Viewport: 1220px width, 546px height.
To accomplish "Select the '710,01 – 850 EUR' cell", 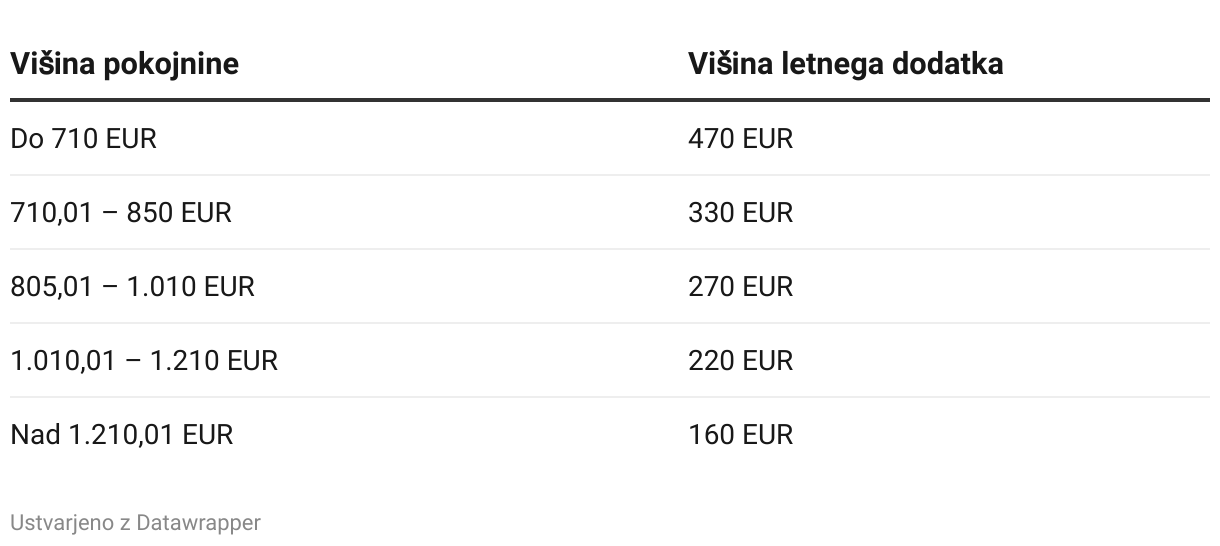I will (120, 212).
